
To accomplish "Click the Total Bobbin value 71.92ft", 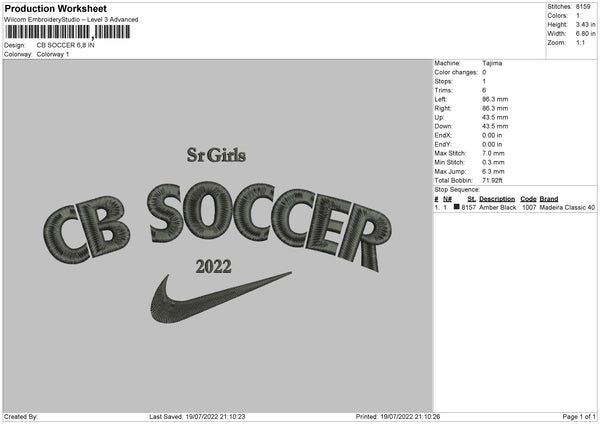I will tap(492, 181).
